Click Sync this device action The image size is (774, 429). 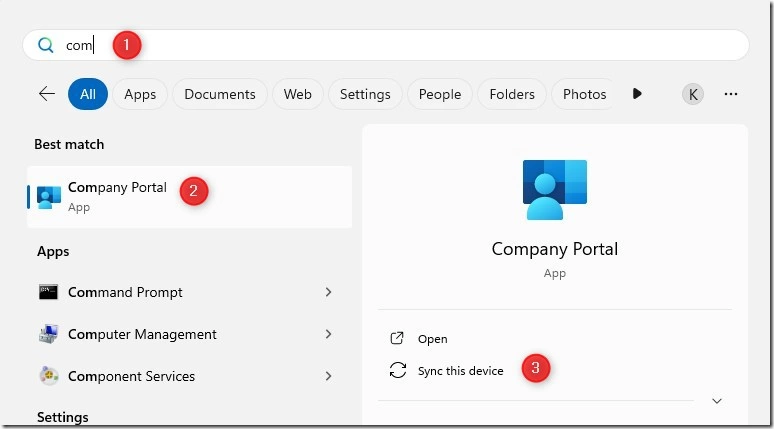(461, 371)
